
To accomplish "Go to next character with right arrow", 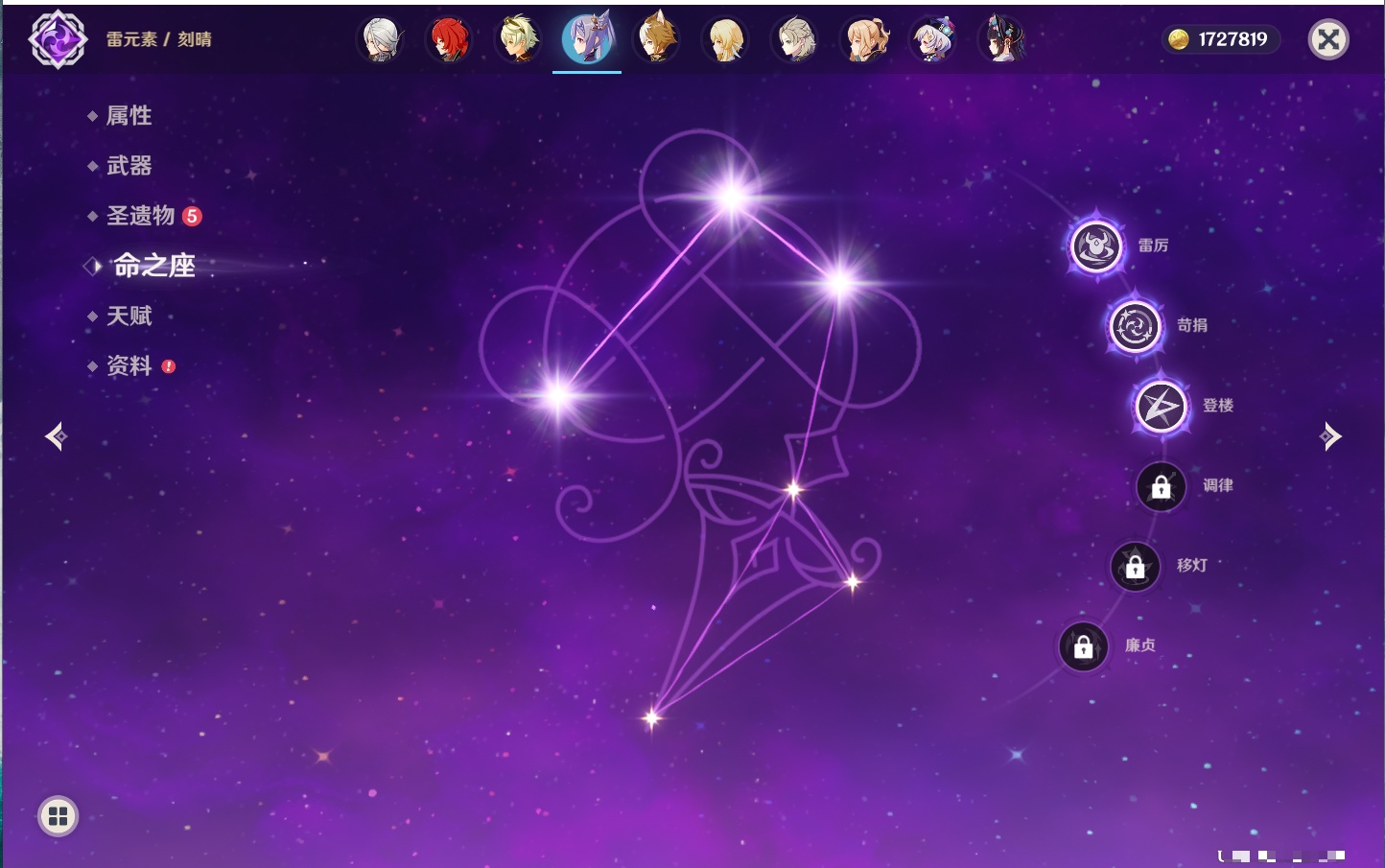I will click(x=1330, y=436).
